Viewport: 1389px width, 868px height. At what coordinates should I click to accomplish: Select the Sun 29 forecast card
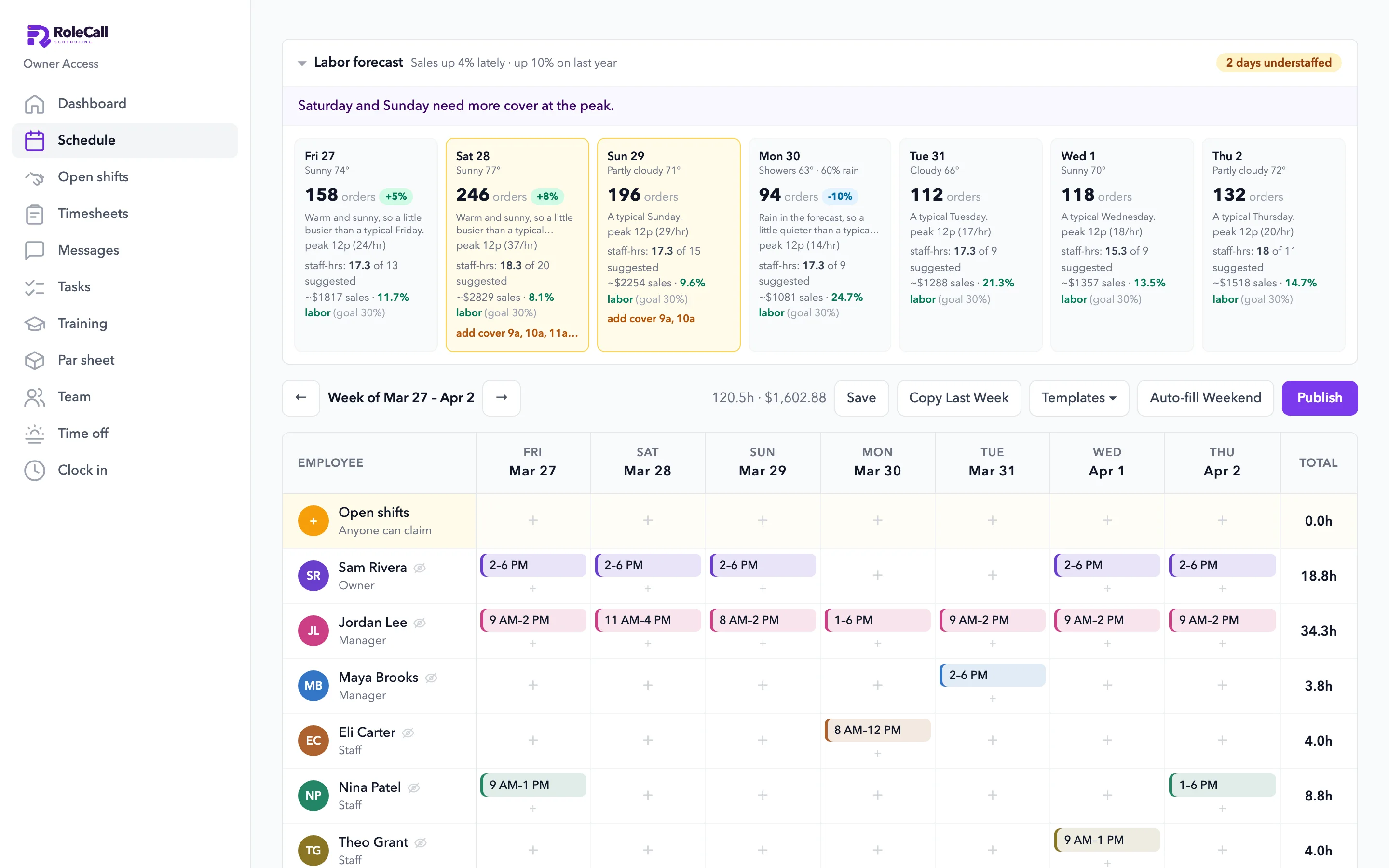click(x=668, y=244)
